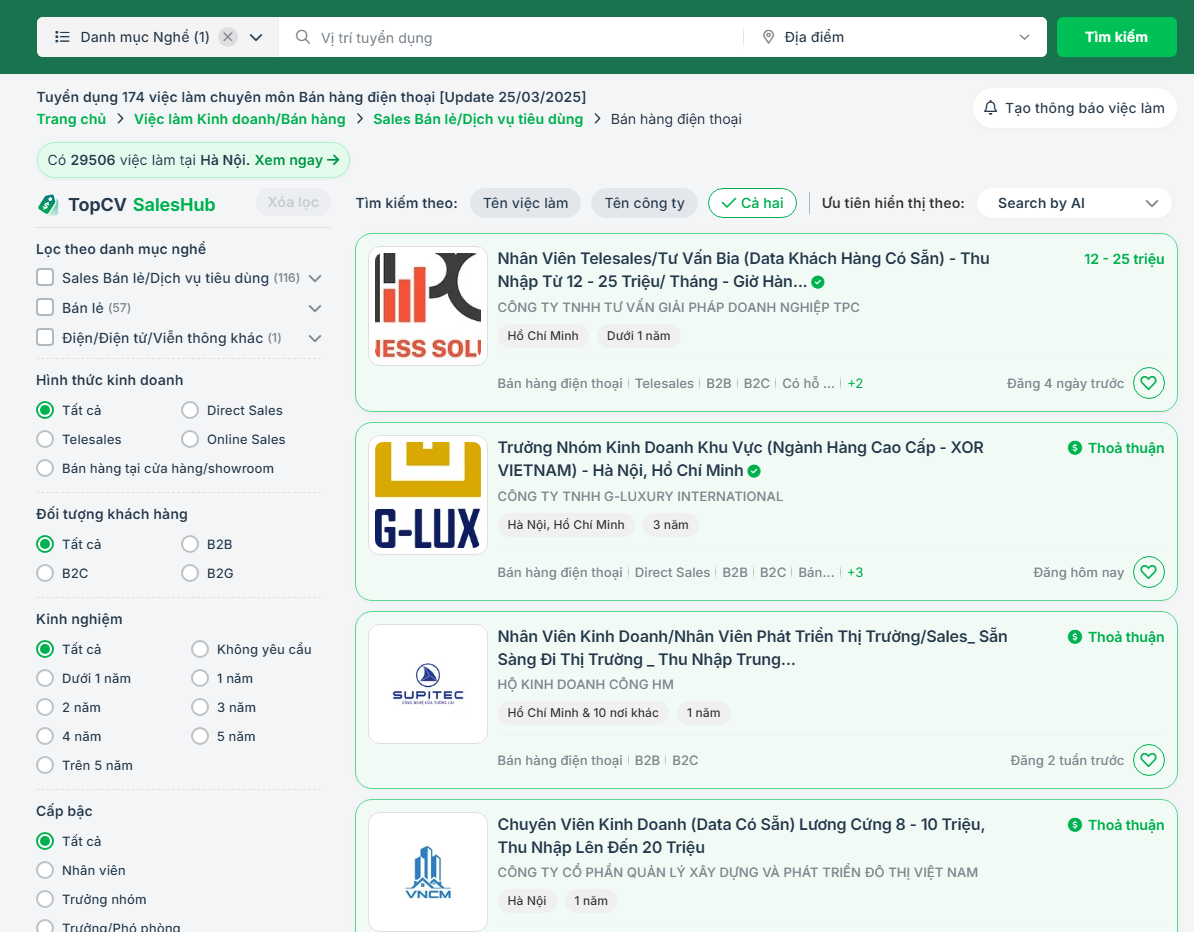The height and width of the screenshot is (932, 1194).
Task: Click the TopCV SalesHub logo icon
Action: [48, 205]
